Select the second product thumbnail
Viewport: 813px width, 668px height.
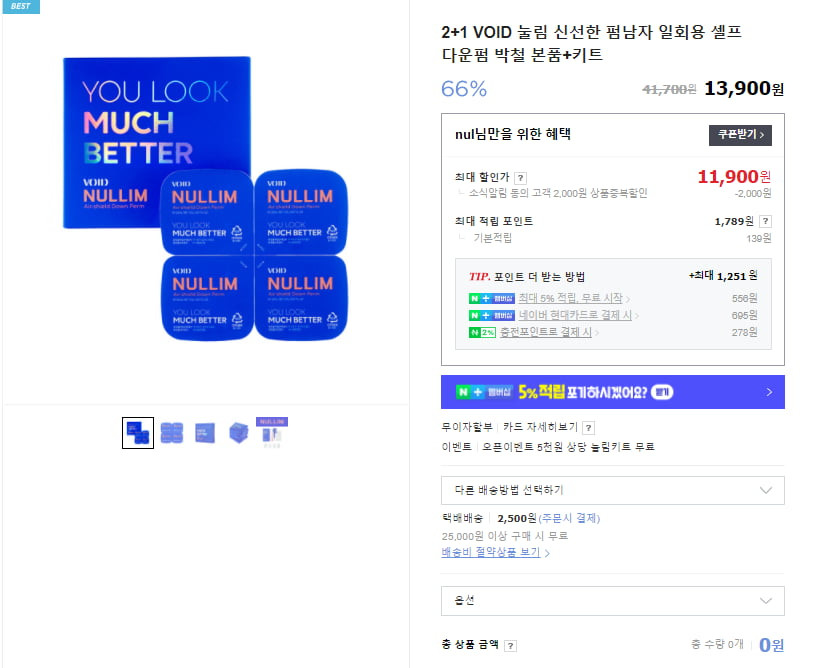(172, 433)
